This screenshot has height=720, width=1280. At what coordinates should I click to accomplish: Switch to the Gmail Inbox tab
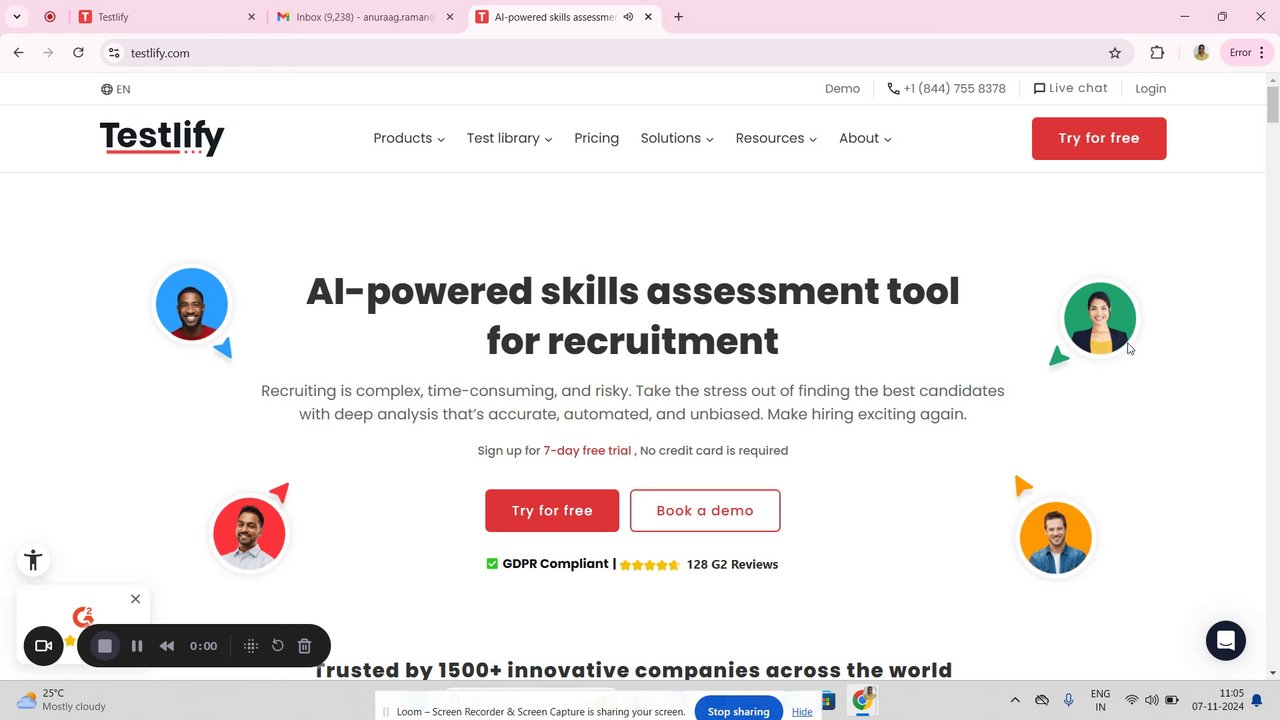[366, 17]
